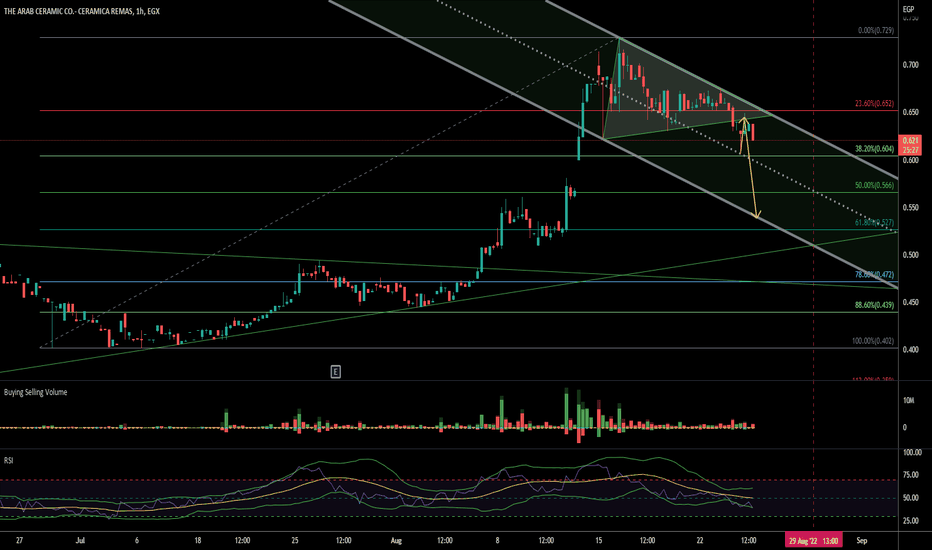Select Fibonacci label 61.80%(0.527)
The image size is (932, 550).
point(874,222)
